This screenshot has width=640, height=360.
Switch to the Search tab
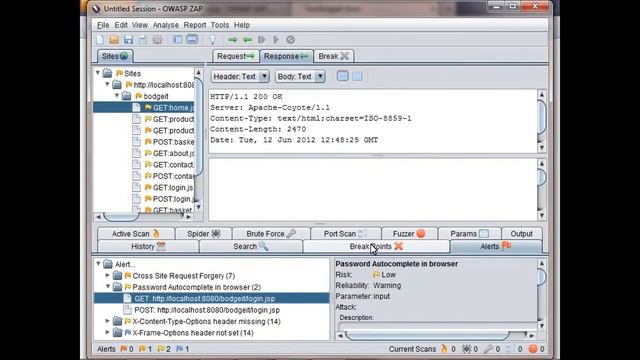(x=251, y=247)
